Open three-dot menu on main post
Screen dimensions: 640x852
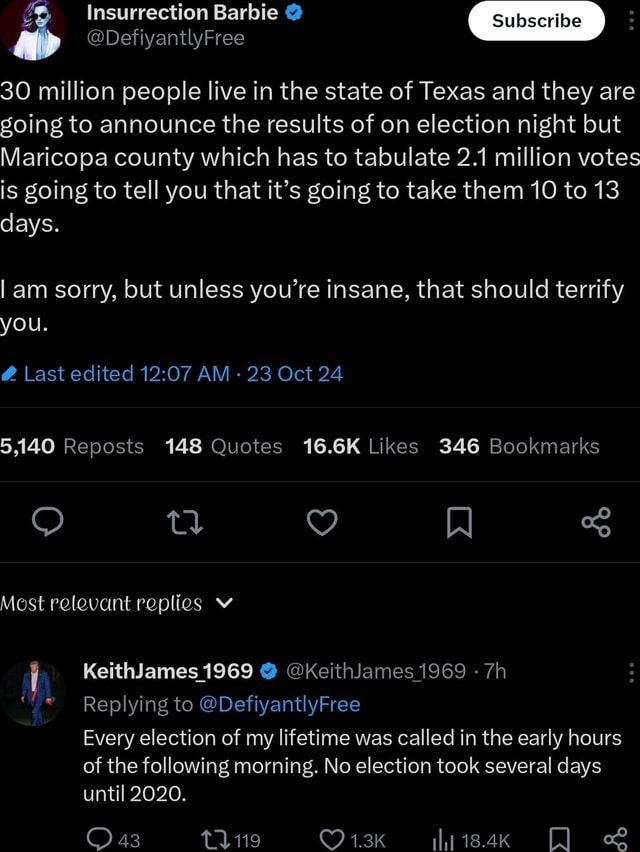coord(631,22)
